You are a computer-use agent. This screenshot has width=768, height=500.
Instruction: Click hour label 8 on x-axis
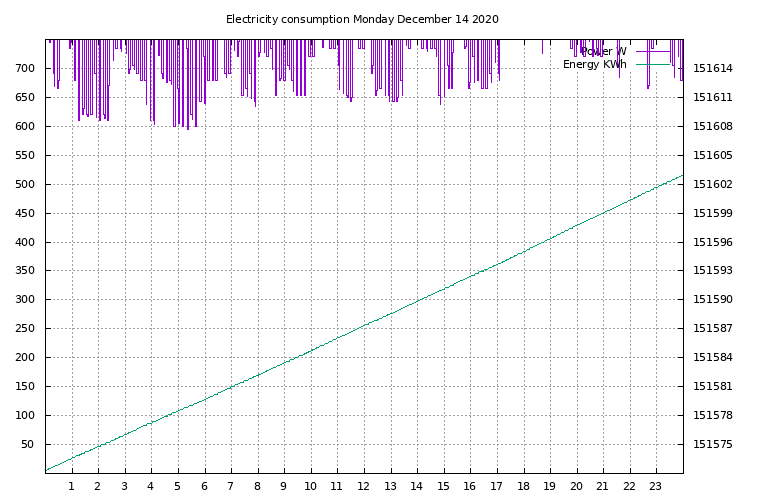point(257,486)
